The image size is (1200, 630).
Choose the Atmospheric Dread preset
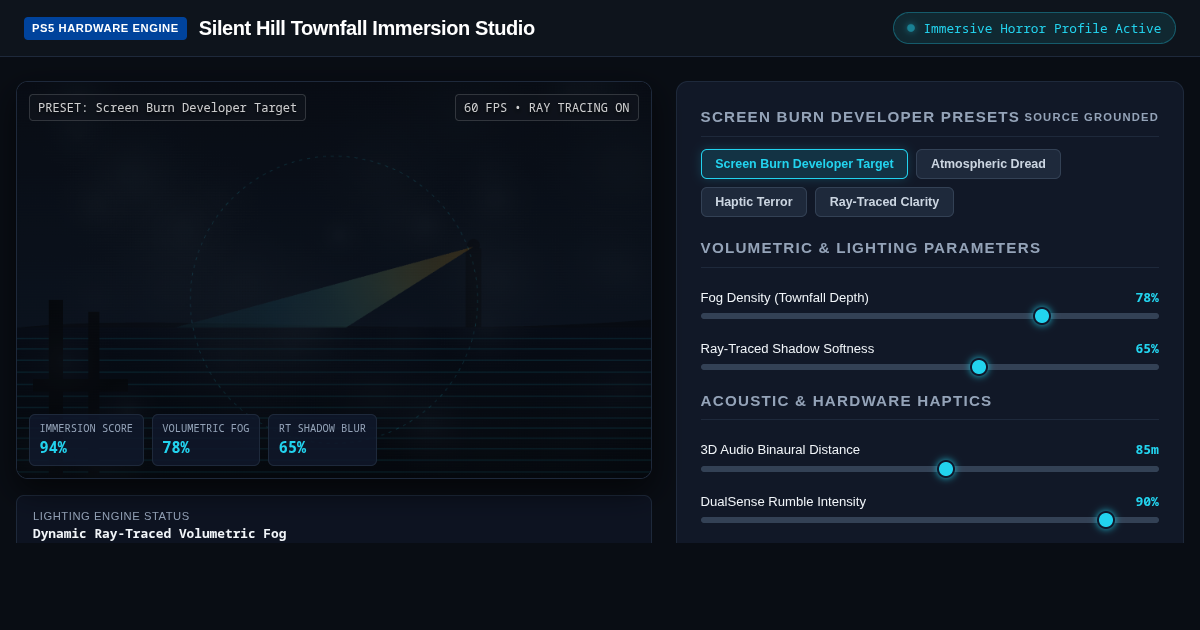(988, 164)
